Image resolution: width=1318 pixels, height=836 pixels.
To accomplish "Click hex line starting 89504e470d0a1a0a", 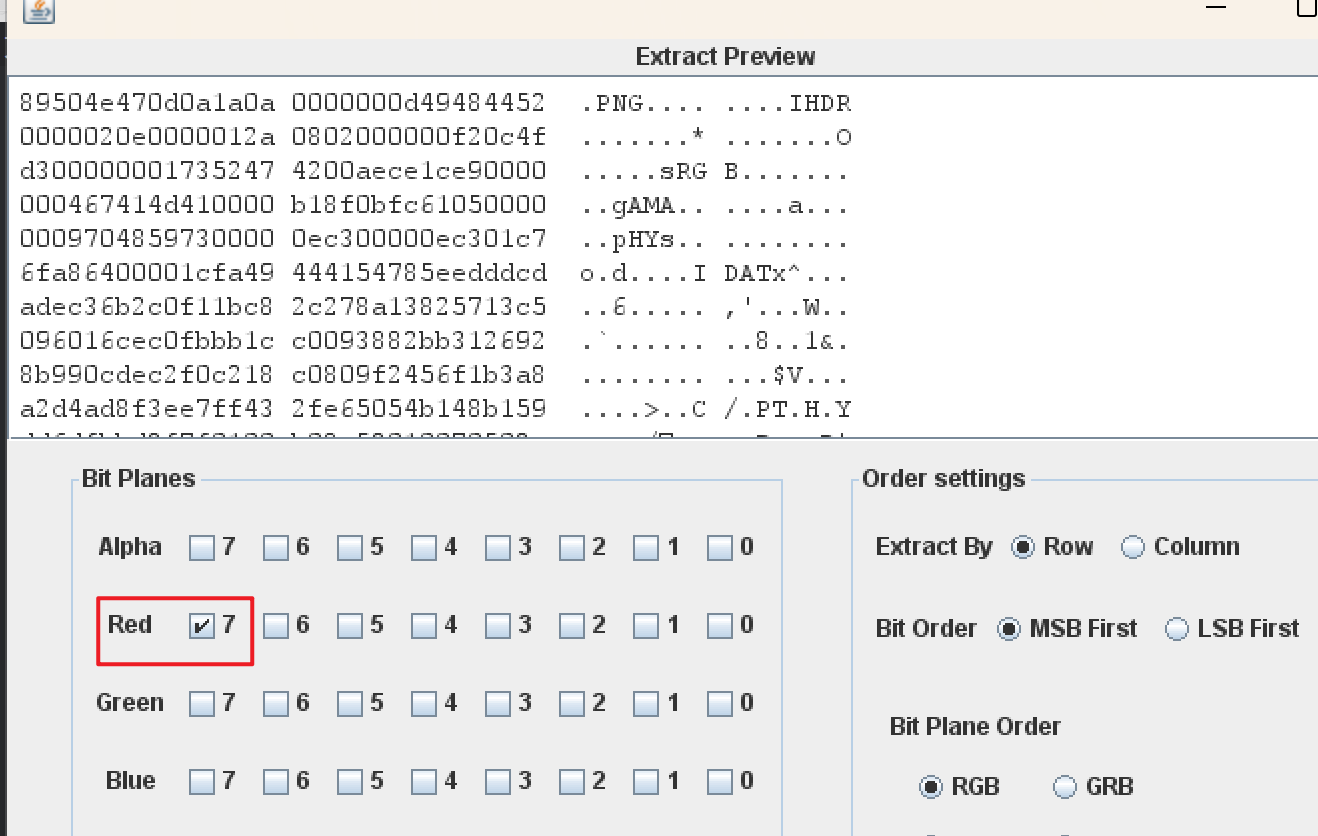I will (x=282, y=103).
